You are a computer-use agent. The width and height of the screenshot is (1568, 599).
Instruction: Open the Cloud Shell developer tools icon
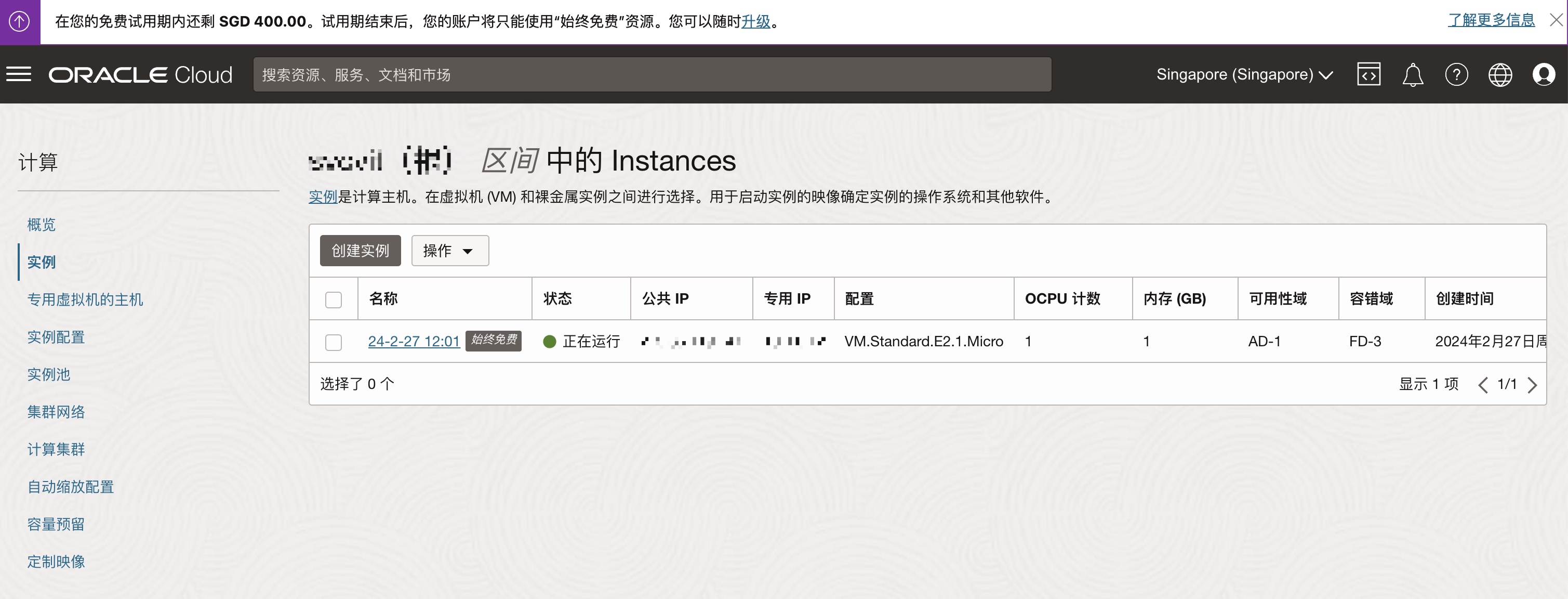pos(1368,74)
